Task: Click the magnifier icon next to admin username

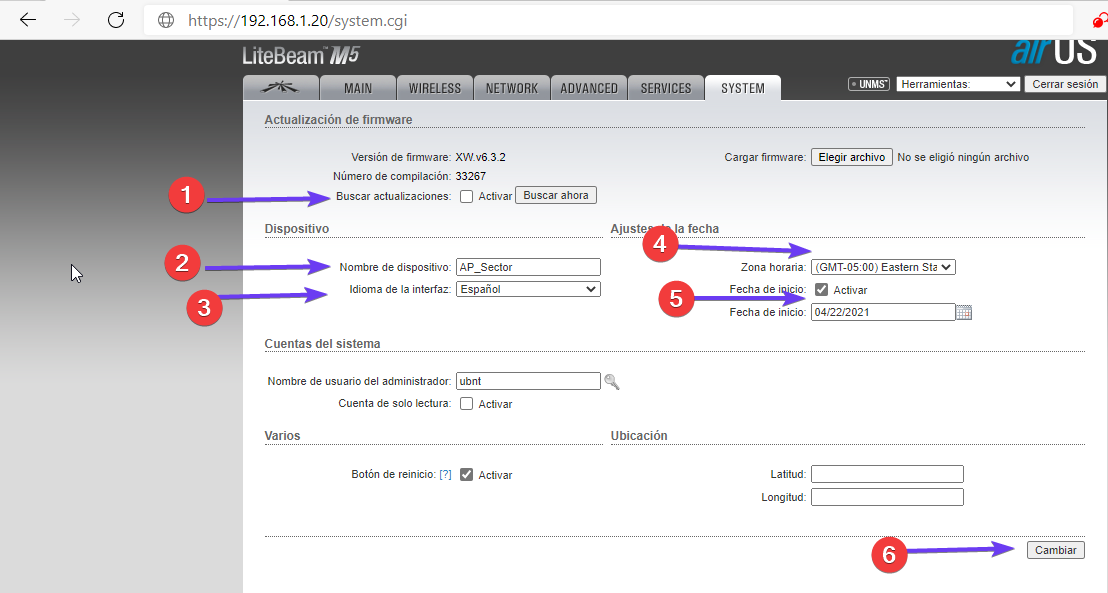Action: 612,381
